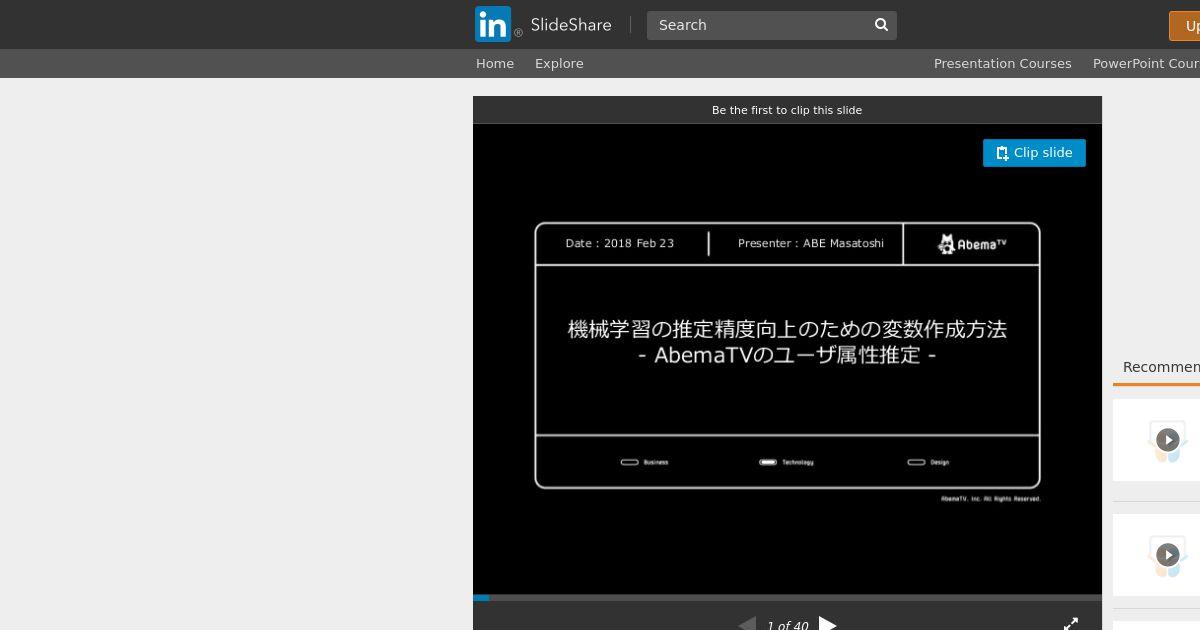
Task: Select the Recommended tab heading
Action: click(x=1160, y=367)
